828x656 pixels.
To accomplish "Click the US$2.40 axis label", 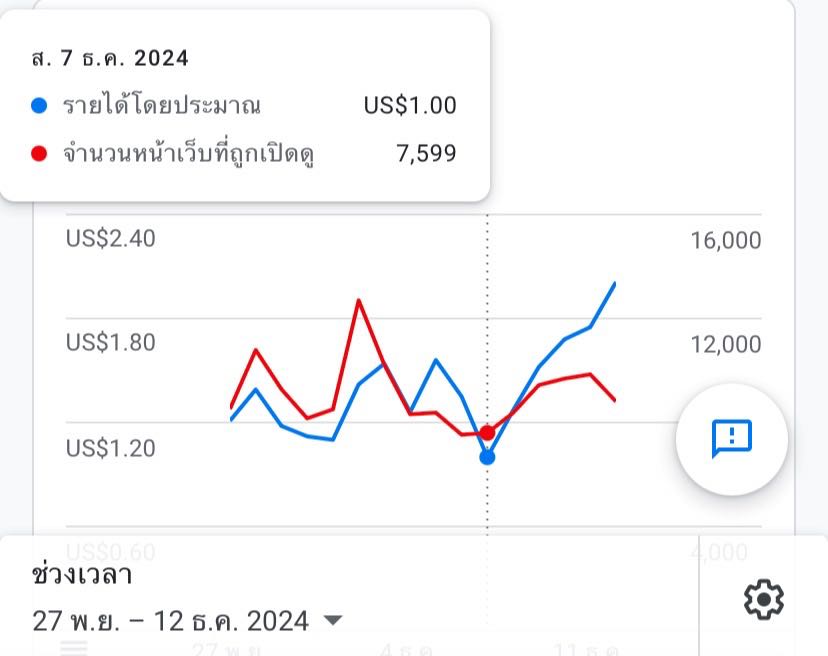I will [x=110, y=239].
